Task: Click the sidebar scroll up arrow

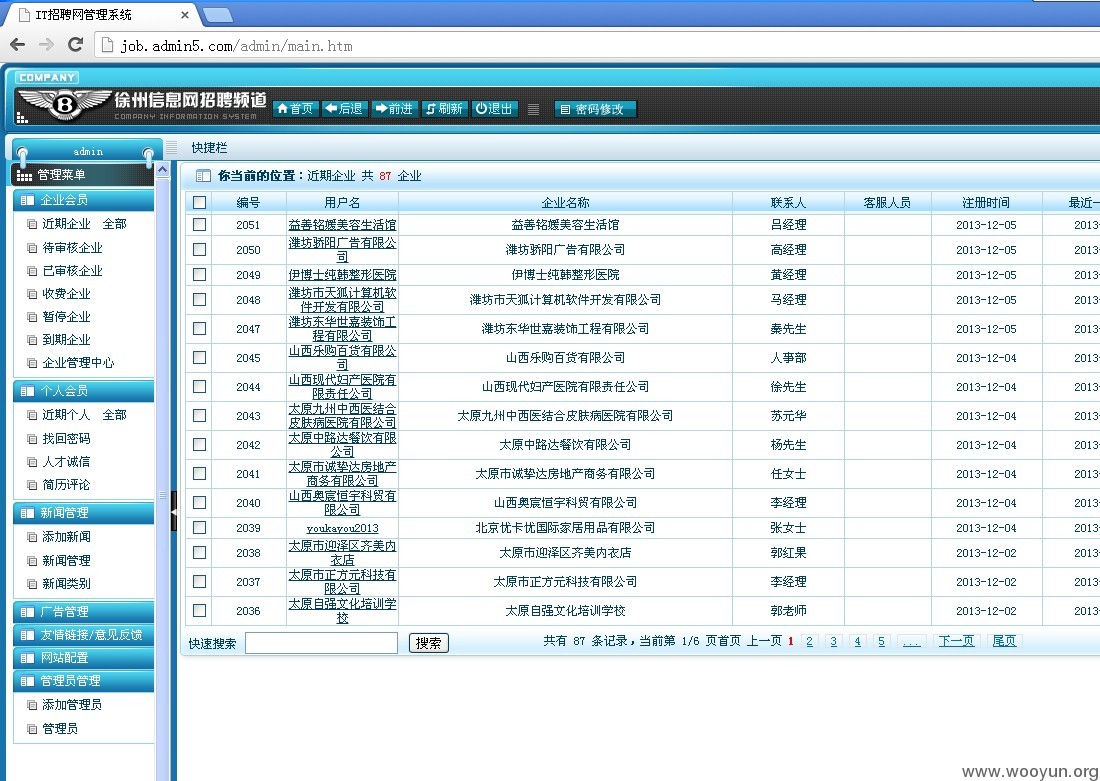Action: click(163, 170)
